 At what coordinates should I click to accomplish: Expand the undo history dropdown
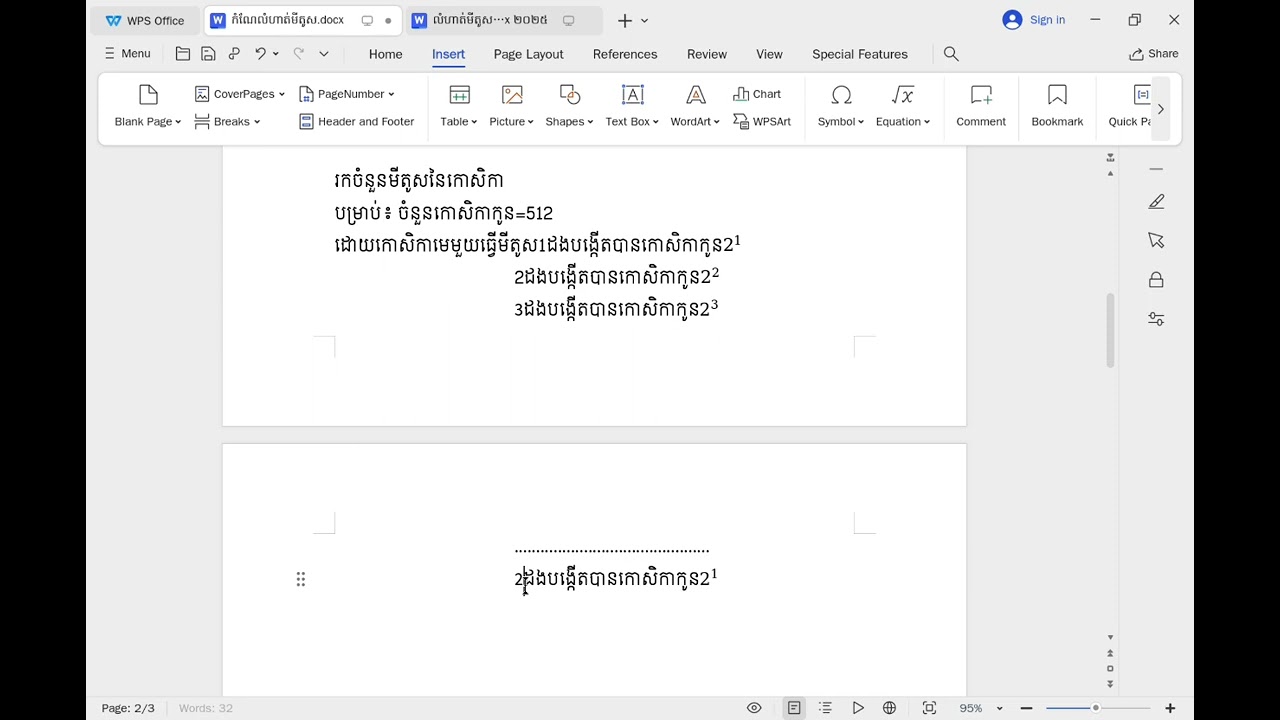[276, 54]
